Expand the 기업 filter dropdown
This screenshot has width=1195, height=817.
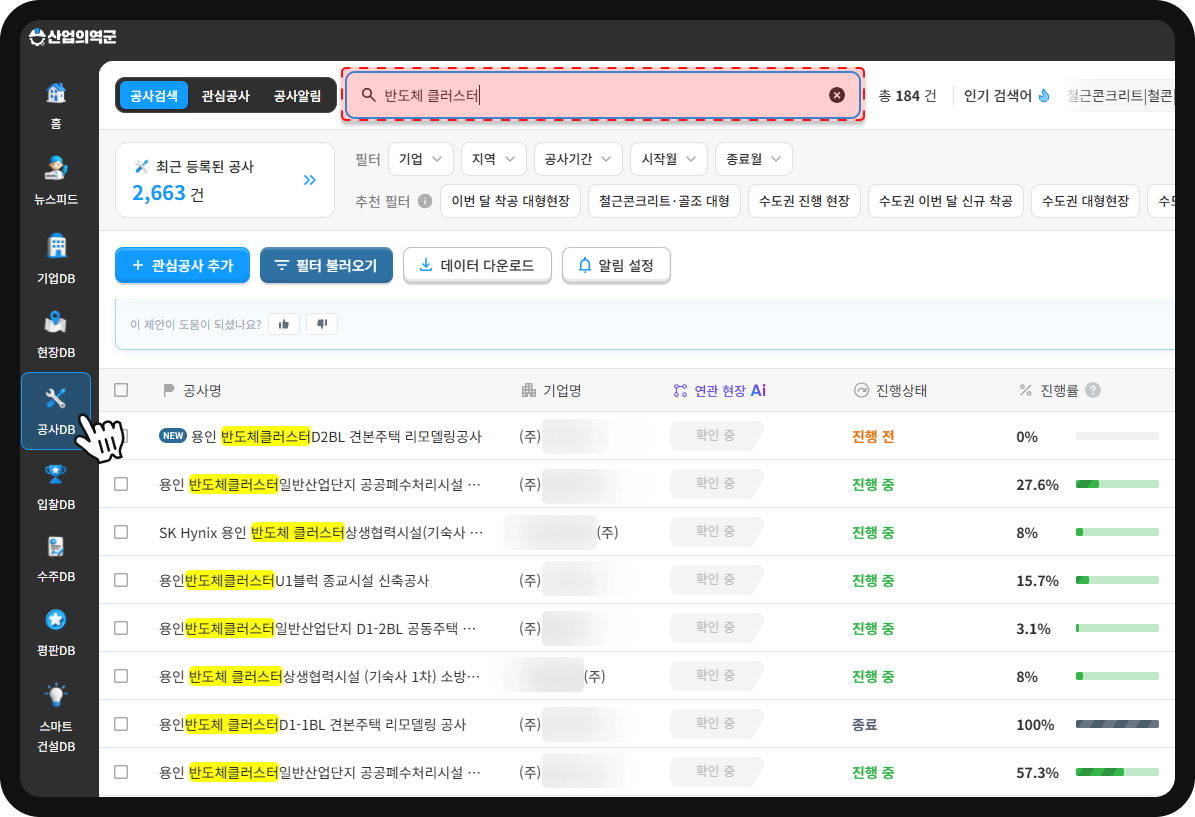(x=421, y=159)
